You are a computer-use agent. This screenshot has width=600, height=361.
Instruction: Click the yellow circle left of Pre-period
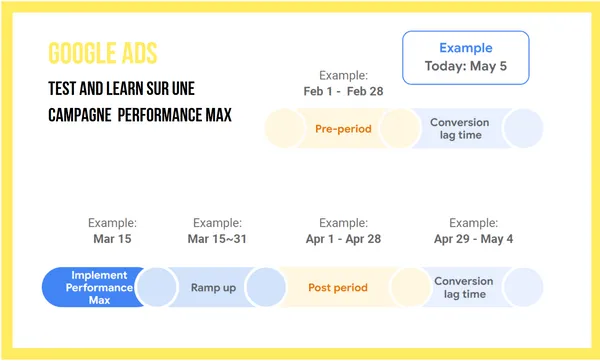click(285, 128)
